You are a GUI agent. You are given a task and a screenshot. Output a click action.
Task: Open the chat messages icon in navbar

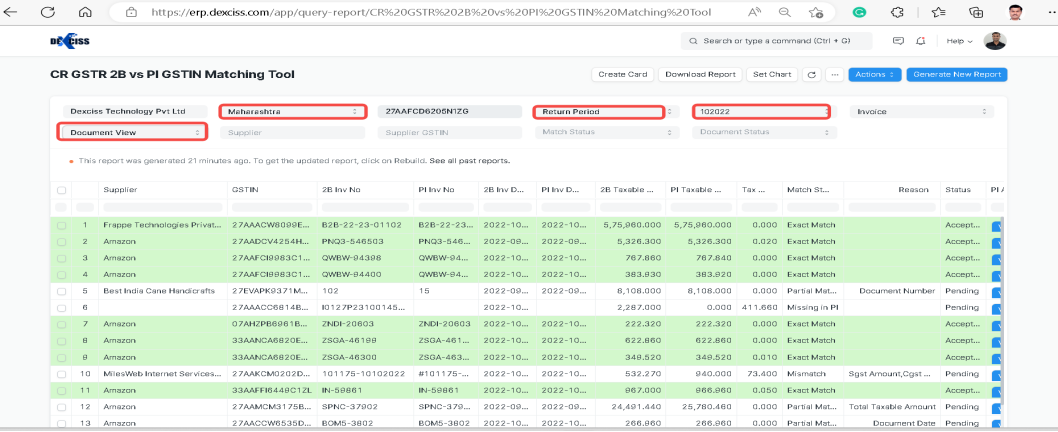pyautogui.click(x=898, y=41)
